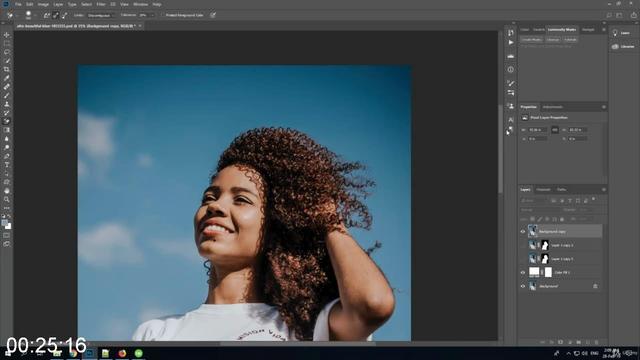Open Firefox from the taskbar
The width and height of the screenshot is (640, 360).
point(122,353)
